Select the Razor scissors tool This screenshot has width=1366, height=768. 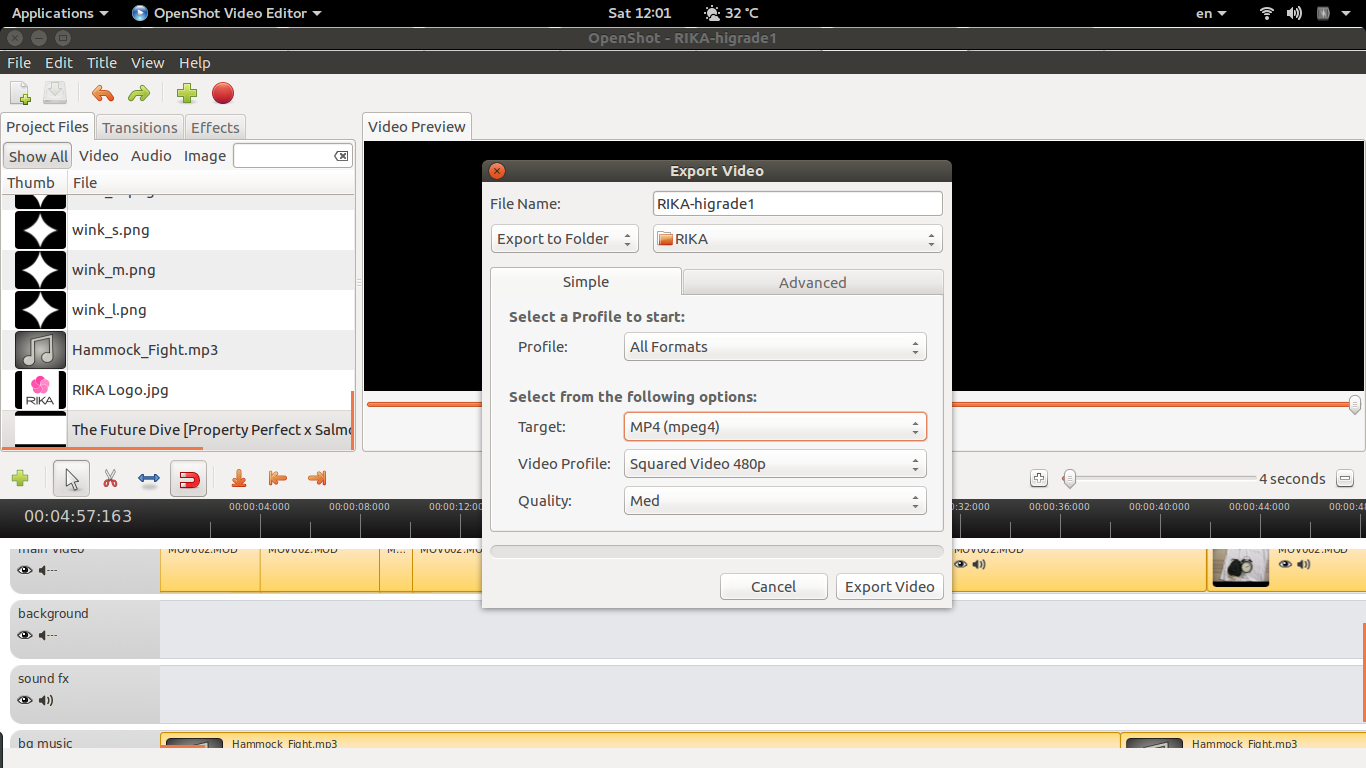pyautogui.click(x=110, y=479)
